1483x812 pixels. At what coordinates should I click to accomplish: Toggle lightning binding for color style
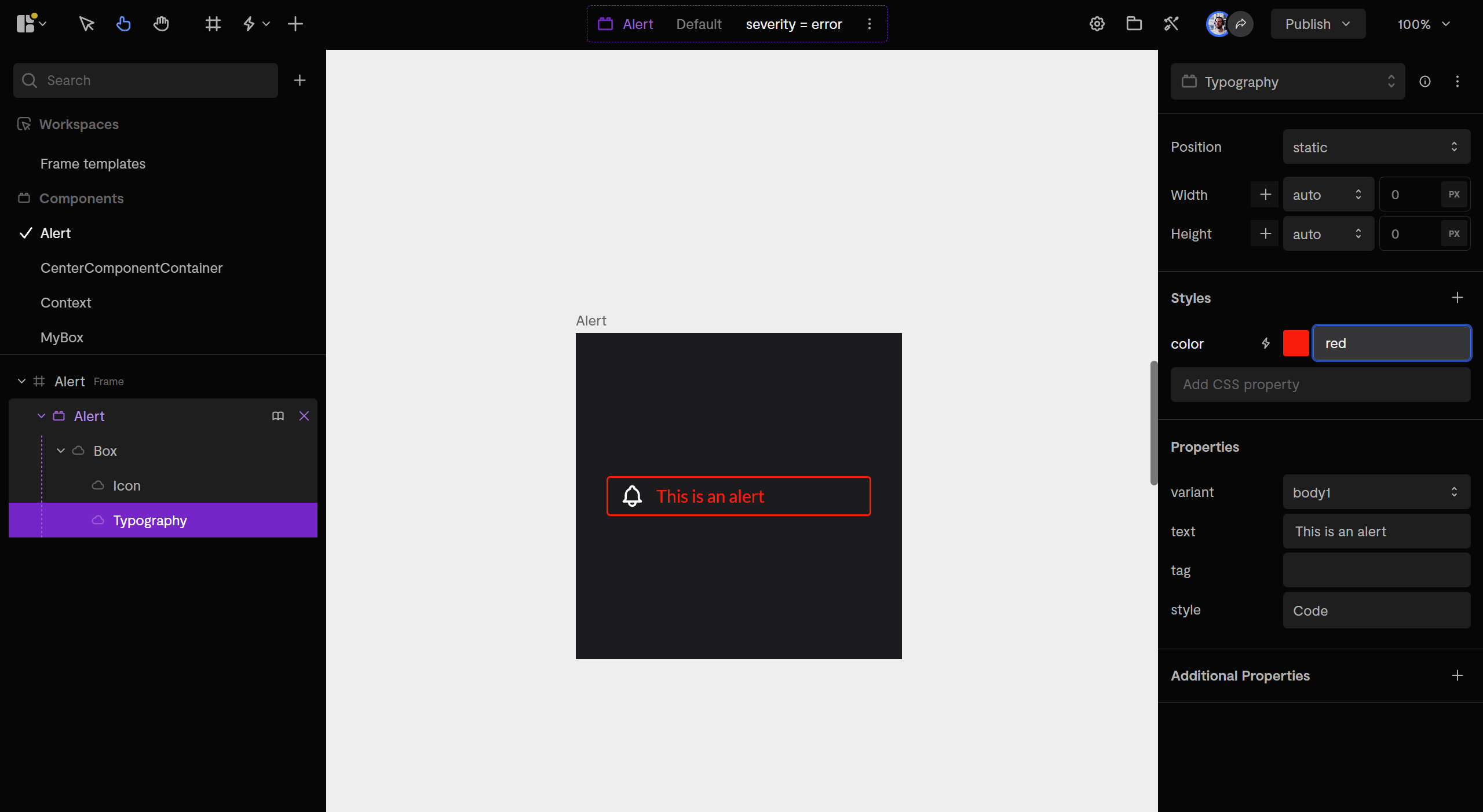(1266, 343)
